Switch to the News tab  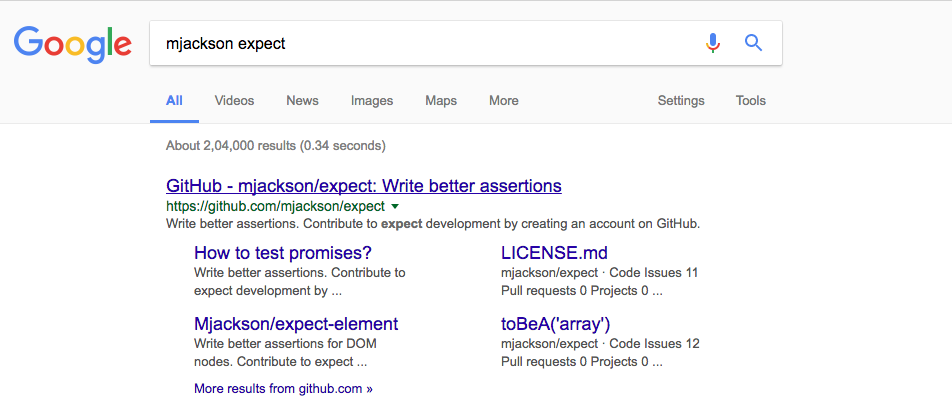302,101
